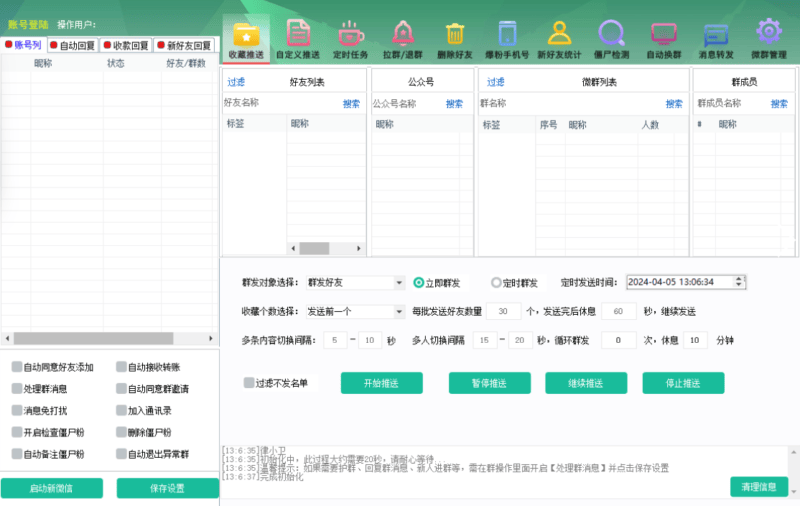Open the 收藏推送 favorites push tool
800x506 pixels.
246,40
